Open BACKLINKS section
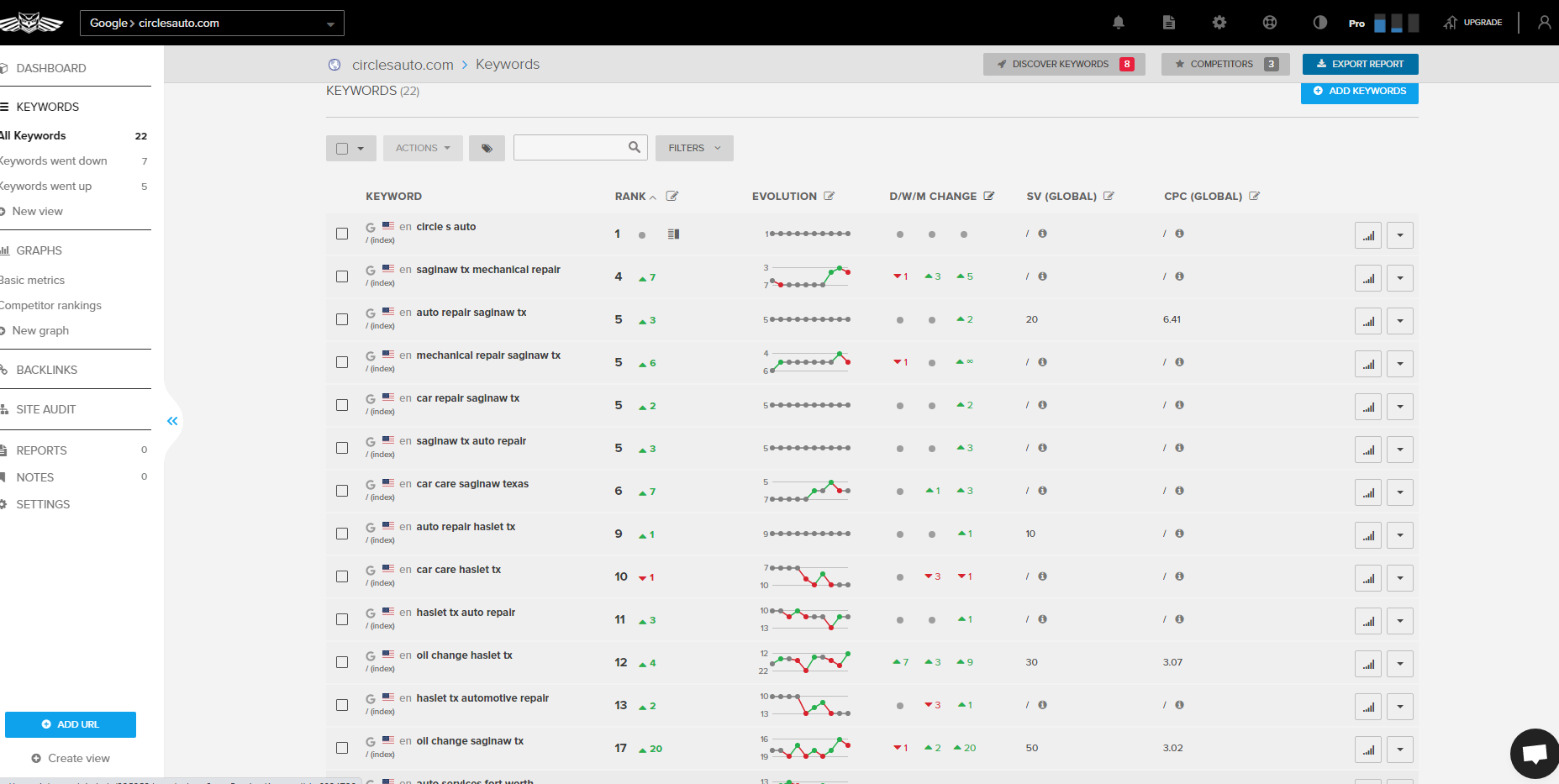The image size is (1559, 784). 46,370
